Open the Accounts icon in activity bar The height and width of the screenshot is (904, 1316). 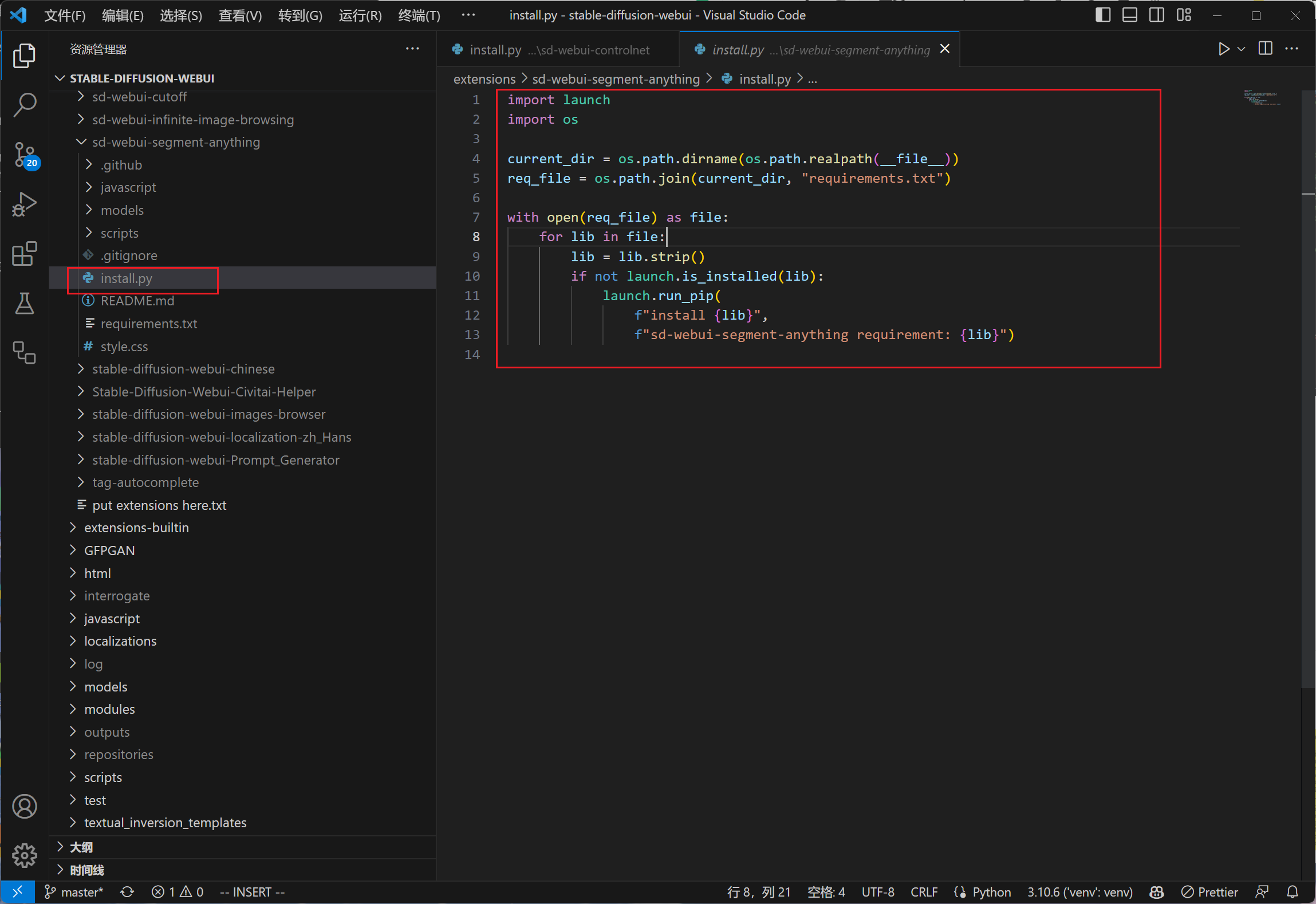24,807
